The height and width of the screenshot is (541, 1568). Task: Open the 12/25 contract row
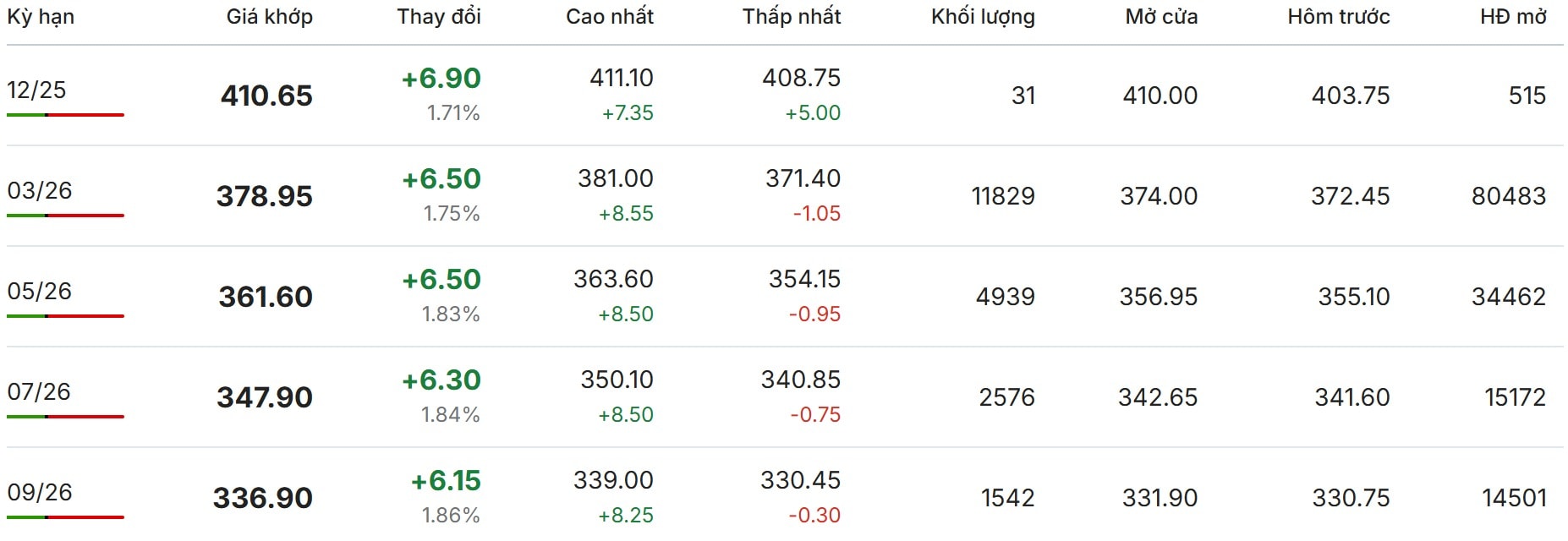pos(36,90)
